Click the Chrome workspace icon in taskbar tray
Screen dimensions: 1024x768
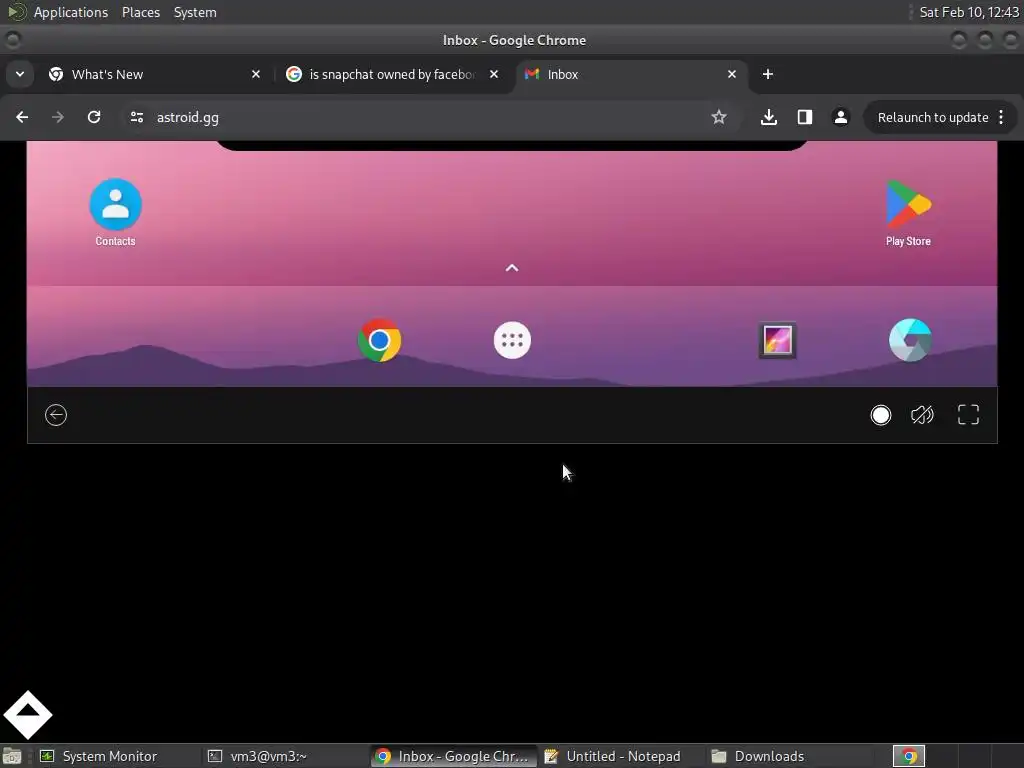pyautogui.click(x=909, y=756)
